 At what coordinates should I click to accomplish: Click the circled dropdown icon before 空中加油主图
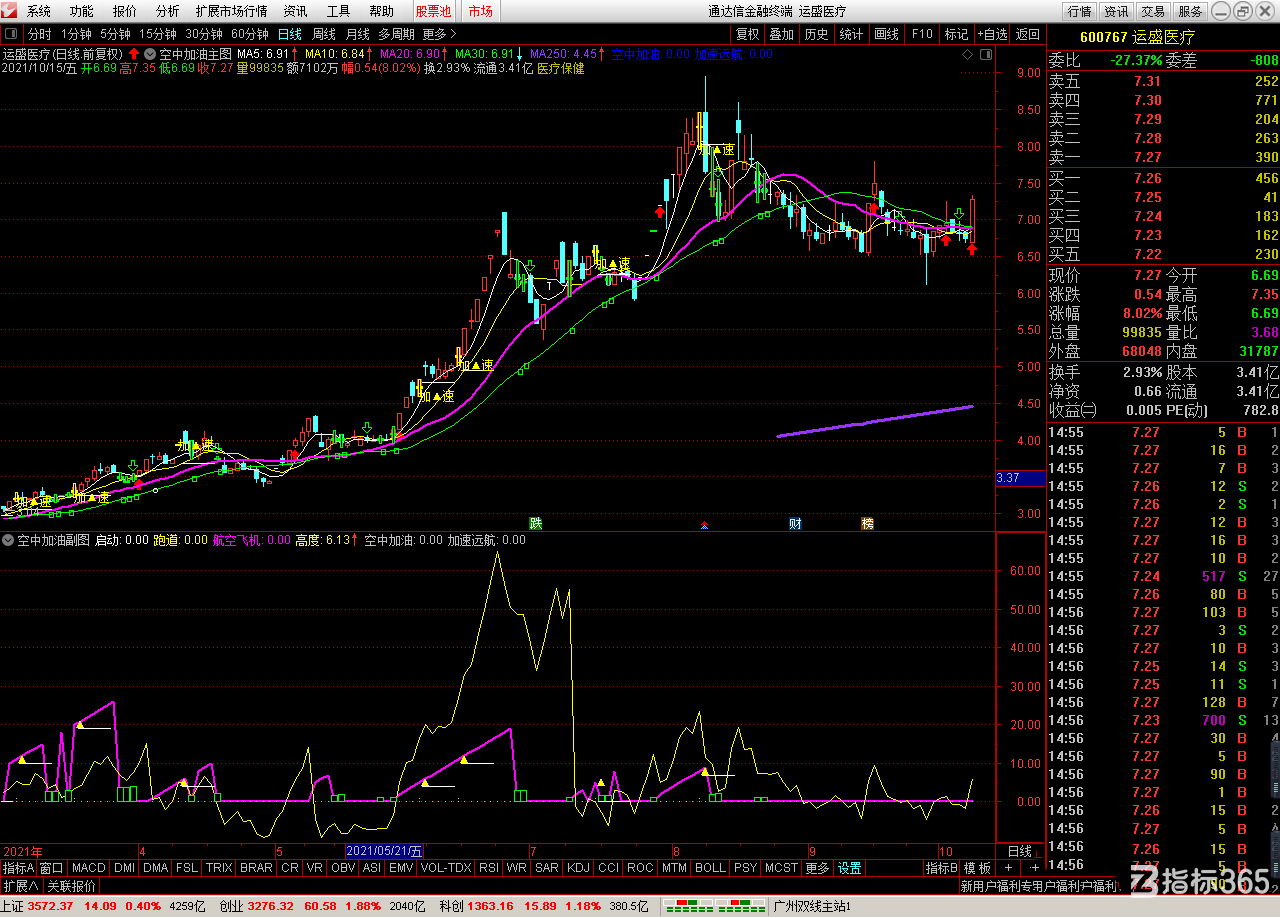pos(150,54)
